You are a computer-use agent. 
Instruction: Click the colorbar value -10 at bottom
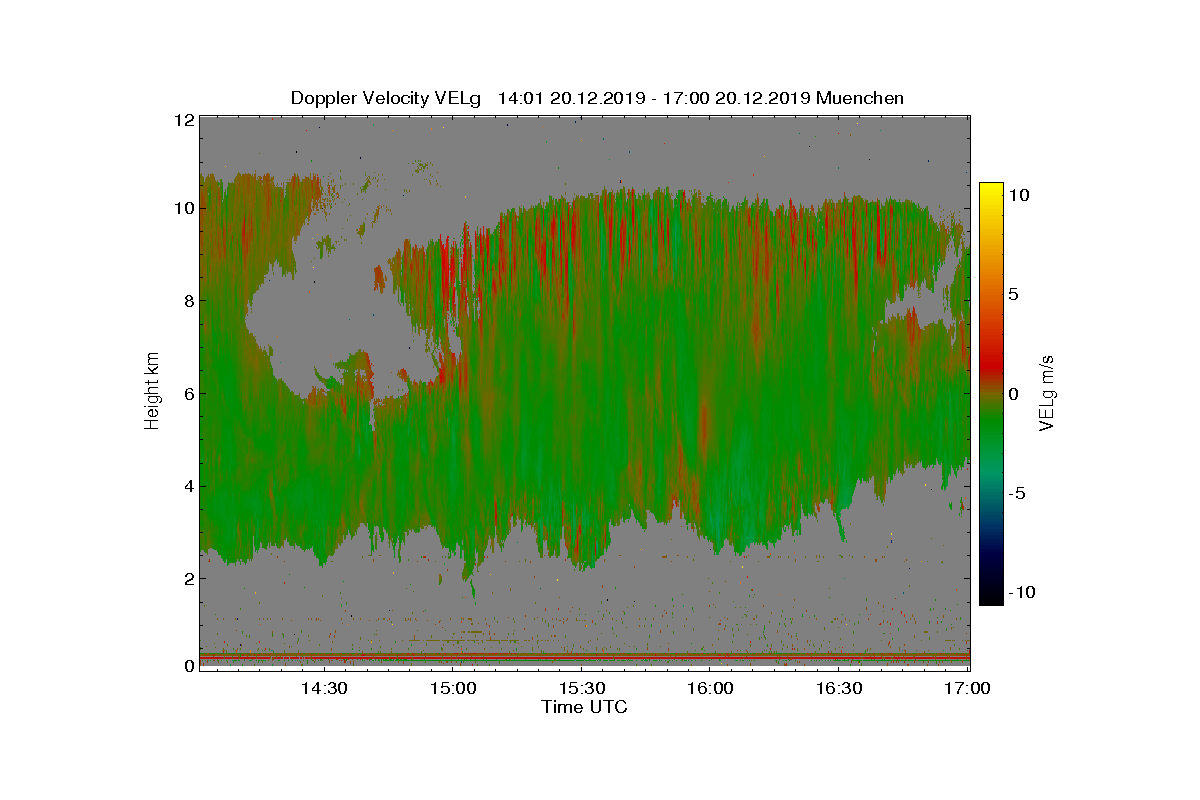pos(1022,592)
